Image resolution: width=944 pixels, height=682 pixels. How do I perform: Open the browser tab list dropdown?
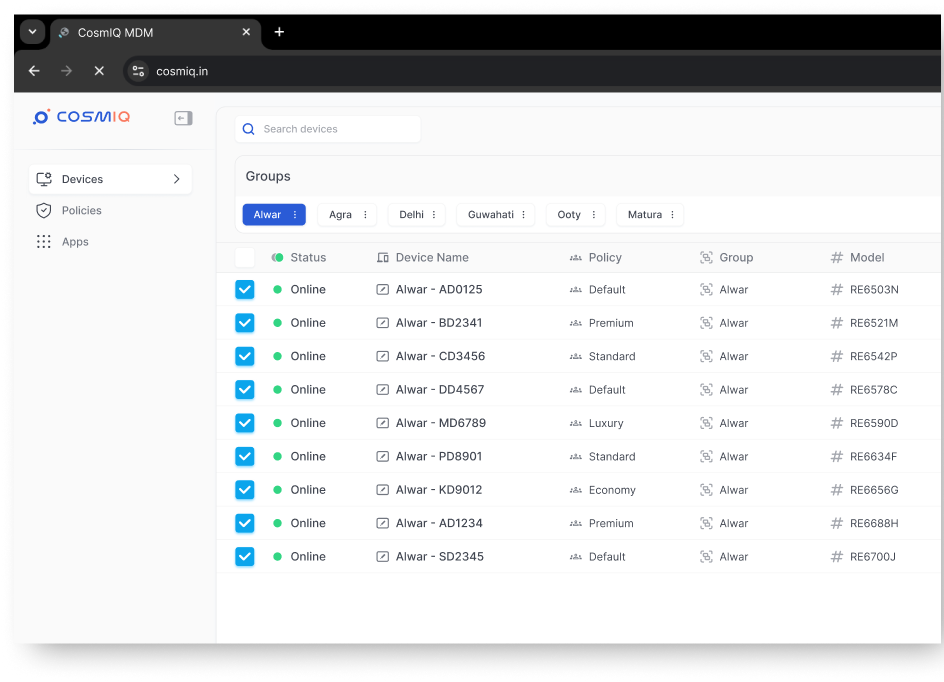click(32, 32)
